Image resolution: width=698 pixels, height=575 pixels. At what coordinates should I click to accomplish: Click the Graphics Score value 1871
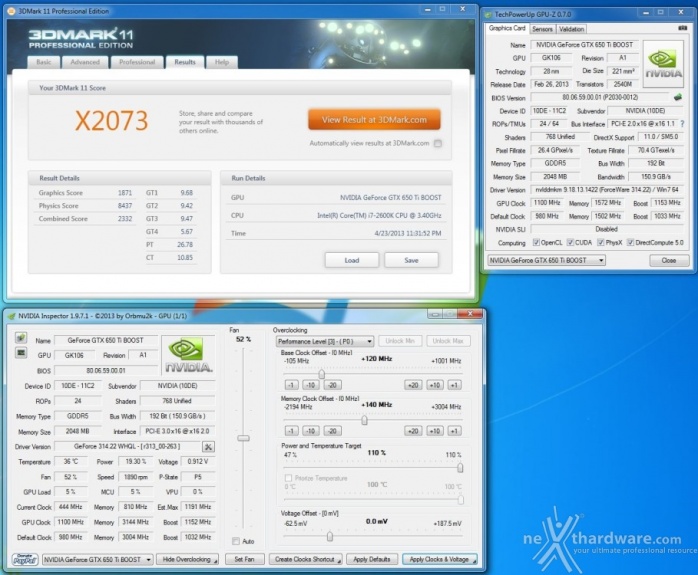pos(125,193)
